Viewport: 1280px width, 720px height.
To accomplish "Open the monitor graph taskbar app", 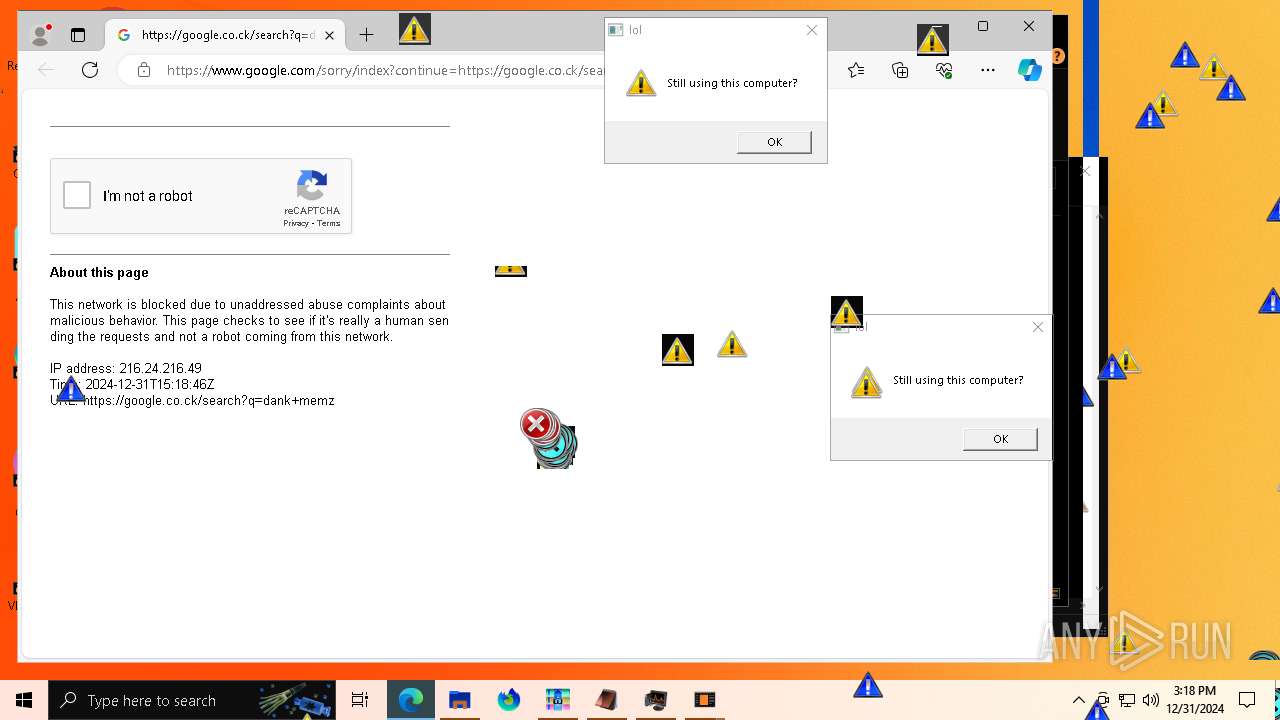I will 656,700.
